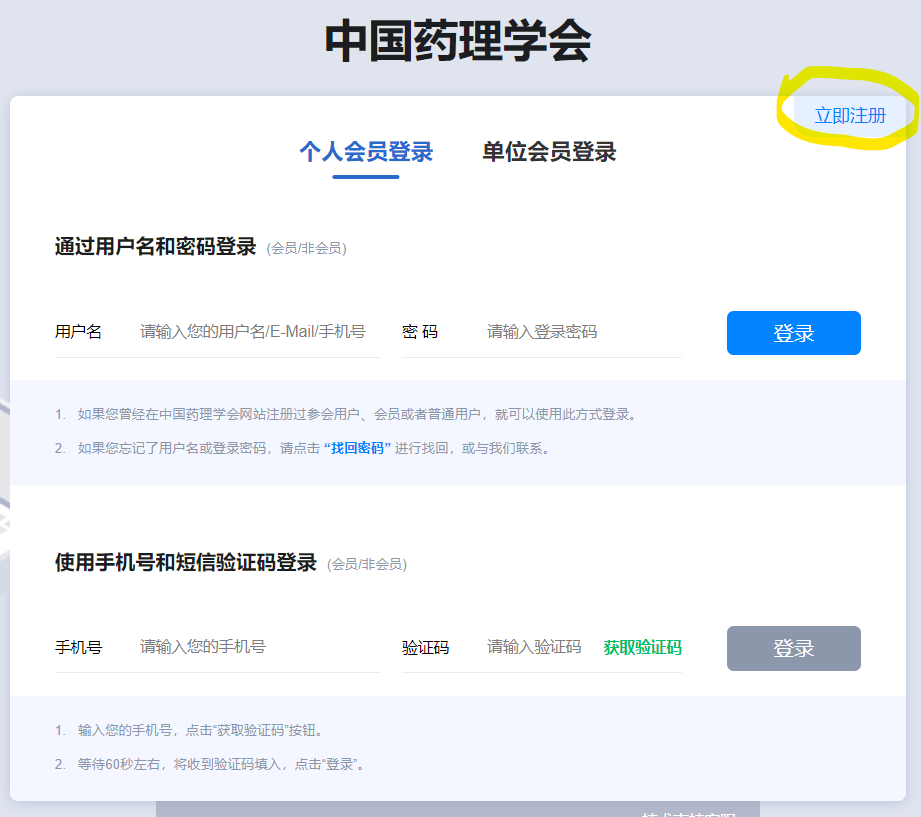Open the 找回密码 link
This screenshot has height=817, width=921.
point(357,449)
